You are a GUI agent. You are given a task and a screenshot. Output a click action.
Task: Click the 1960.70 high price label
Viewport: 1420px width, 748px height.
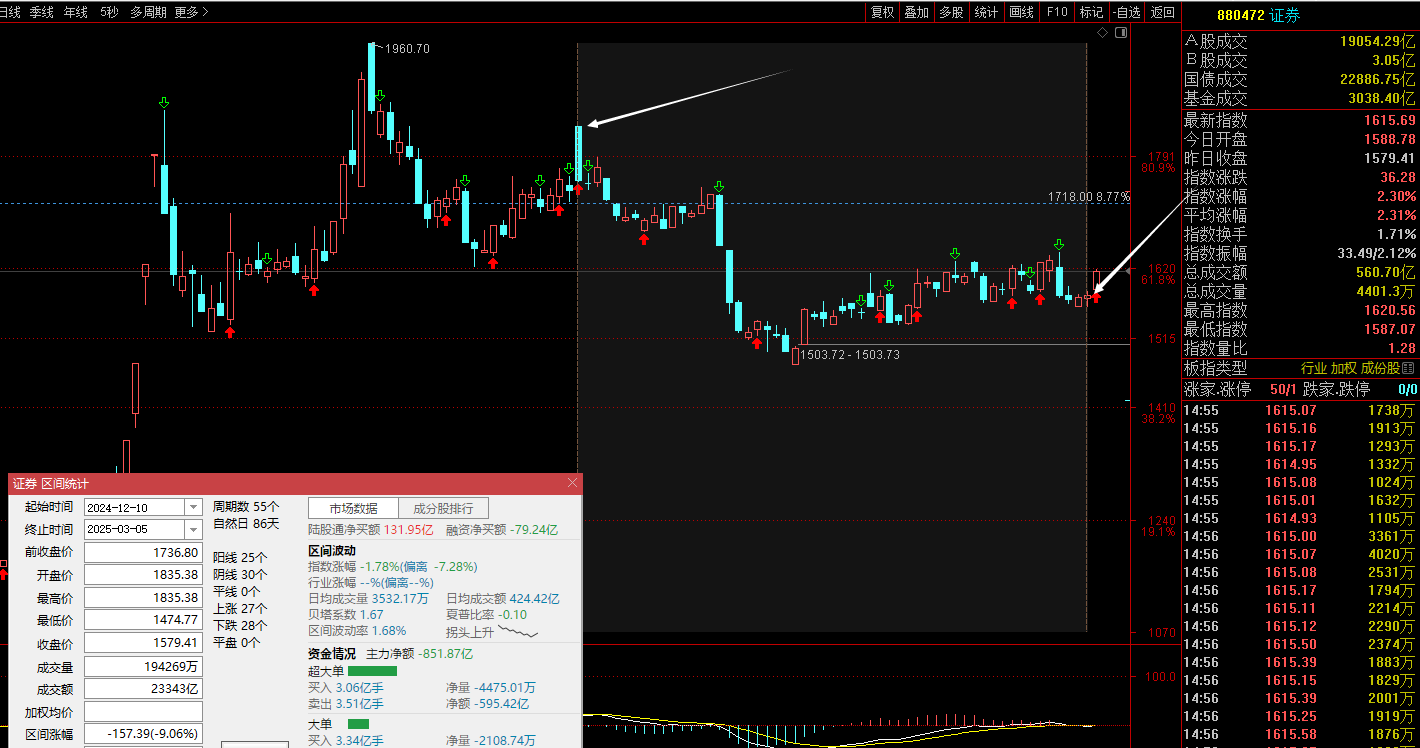tap(407, 49)
